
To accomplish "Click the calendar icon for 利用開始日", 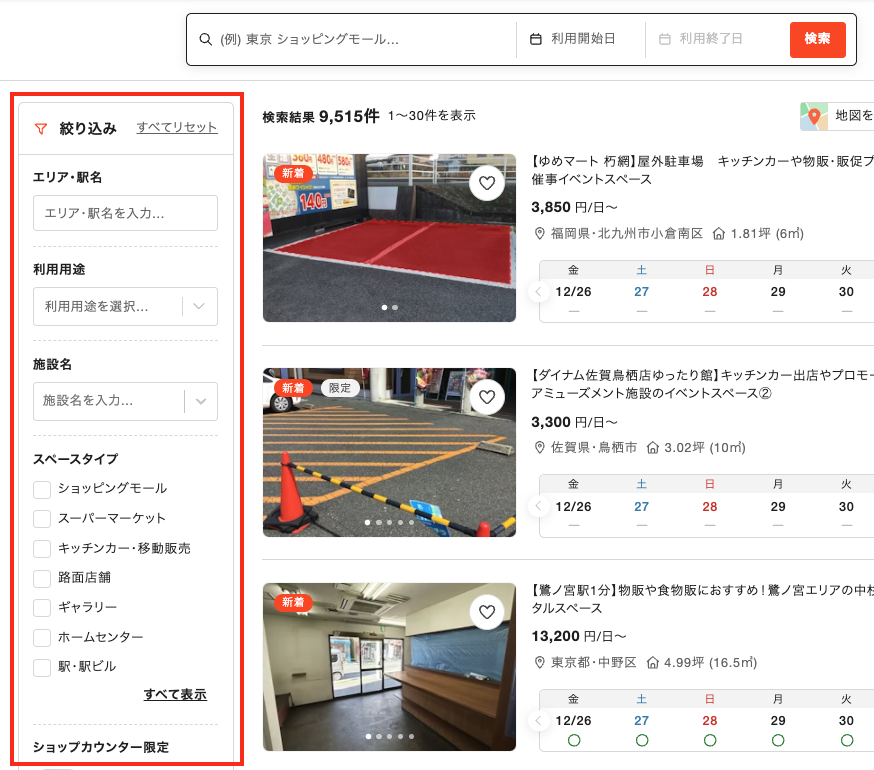I will [535, 39].
